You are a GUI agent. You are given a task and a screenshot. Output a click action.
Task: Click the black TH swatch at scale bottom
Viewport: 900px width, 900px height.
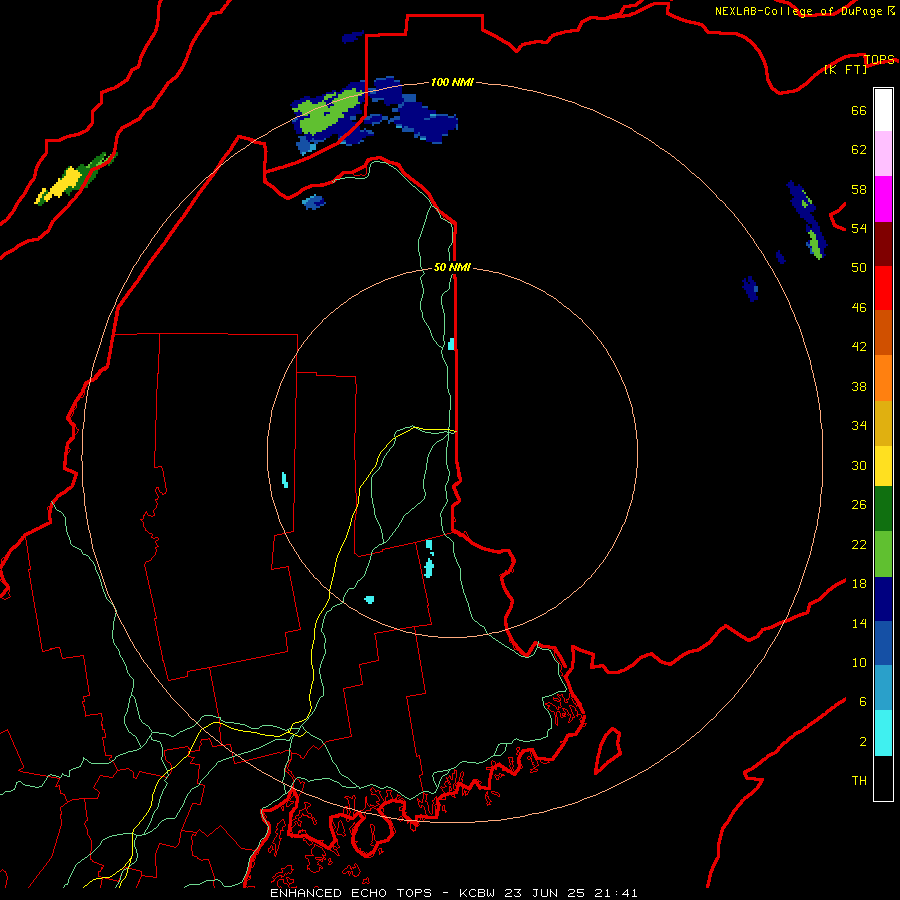click(883, 778)
